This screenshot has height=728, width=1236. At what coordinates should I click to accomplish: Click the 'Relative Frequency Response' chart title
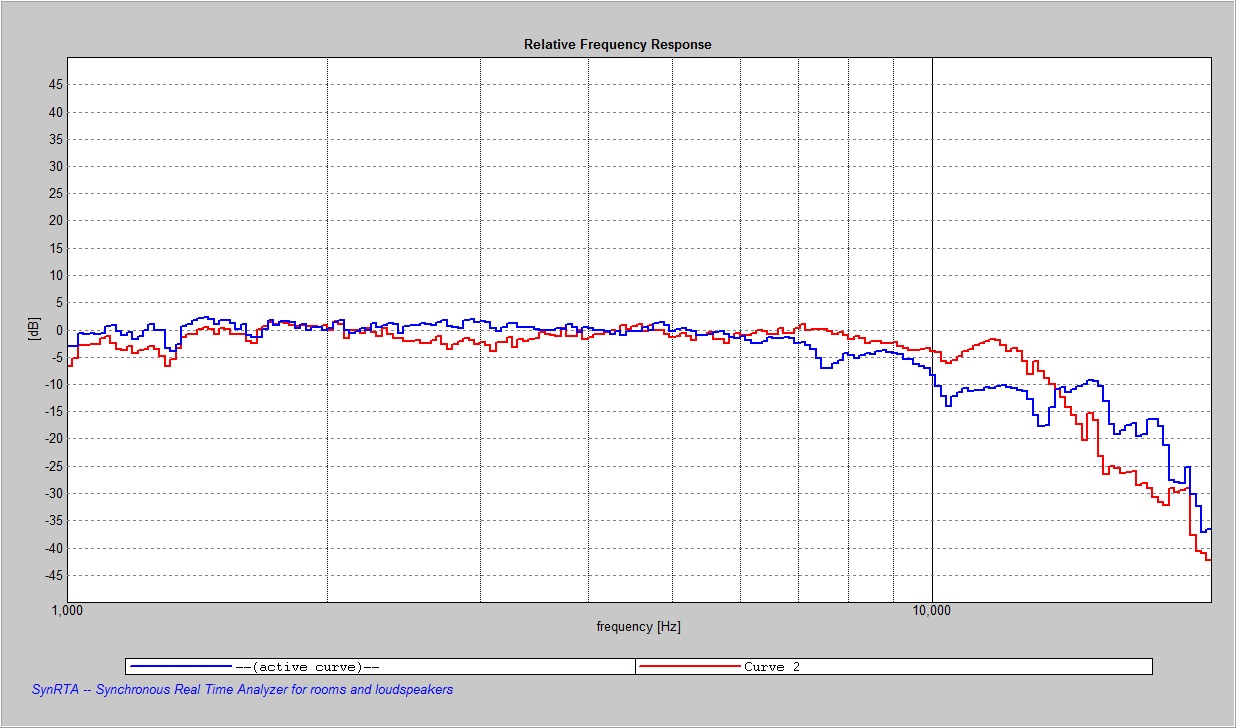(x=617, y=45)
